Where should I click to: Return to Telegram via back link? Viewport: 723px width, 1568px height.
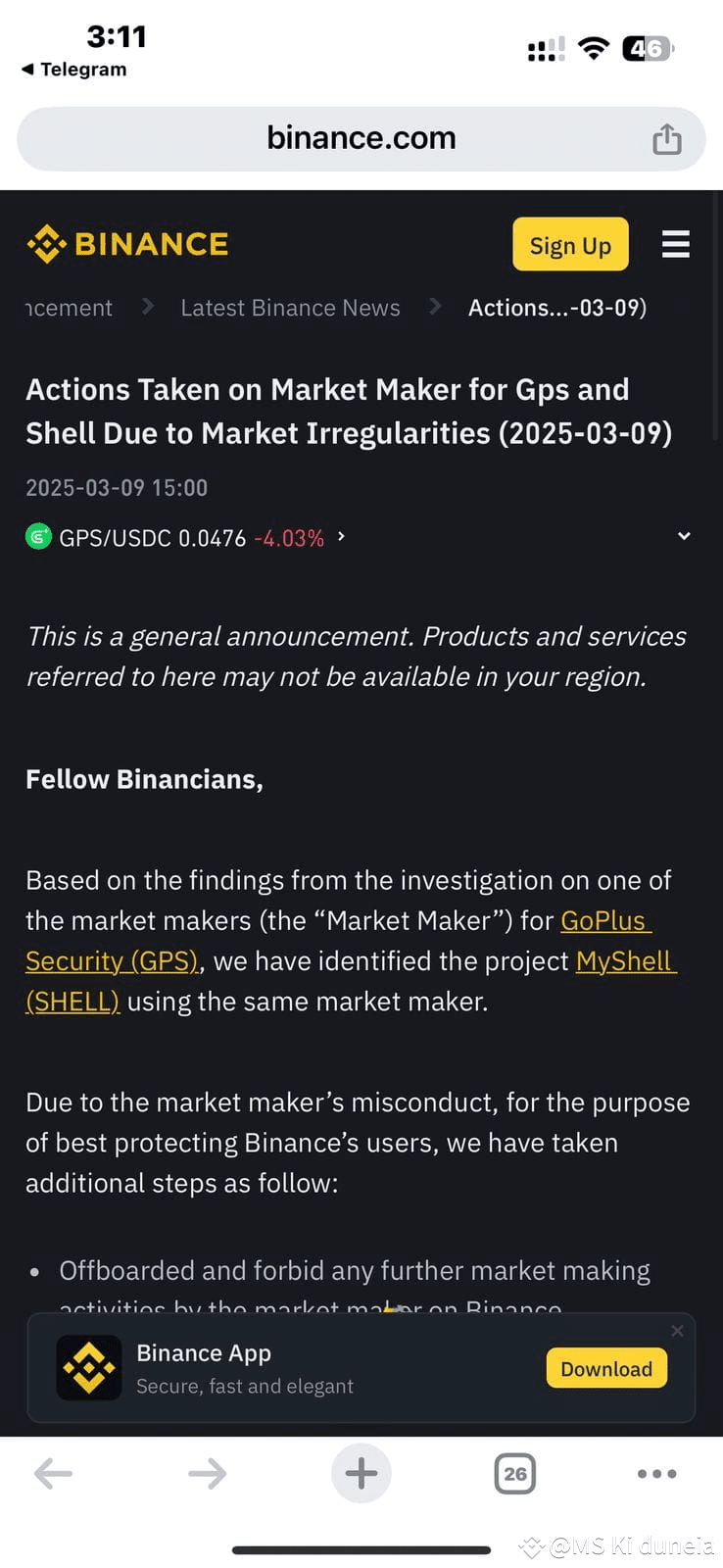(x=74, y=70)
